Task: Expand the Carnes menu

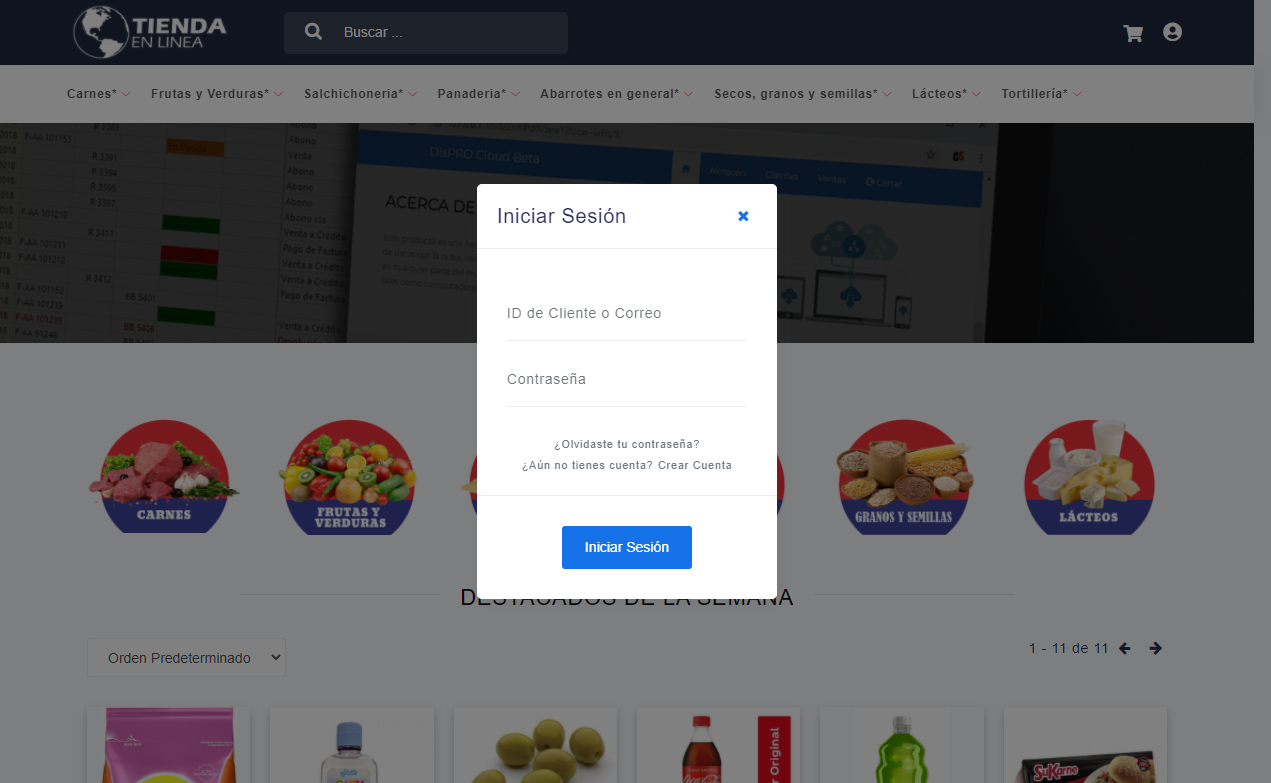Action: (99, 94)
